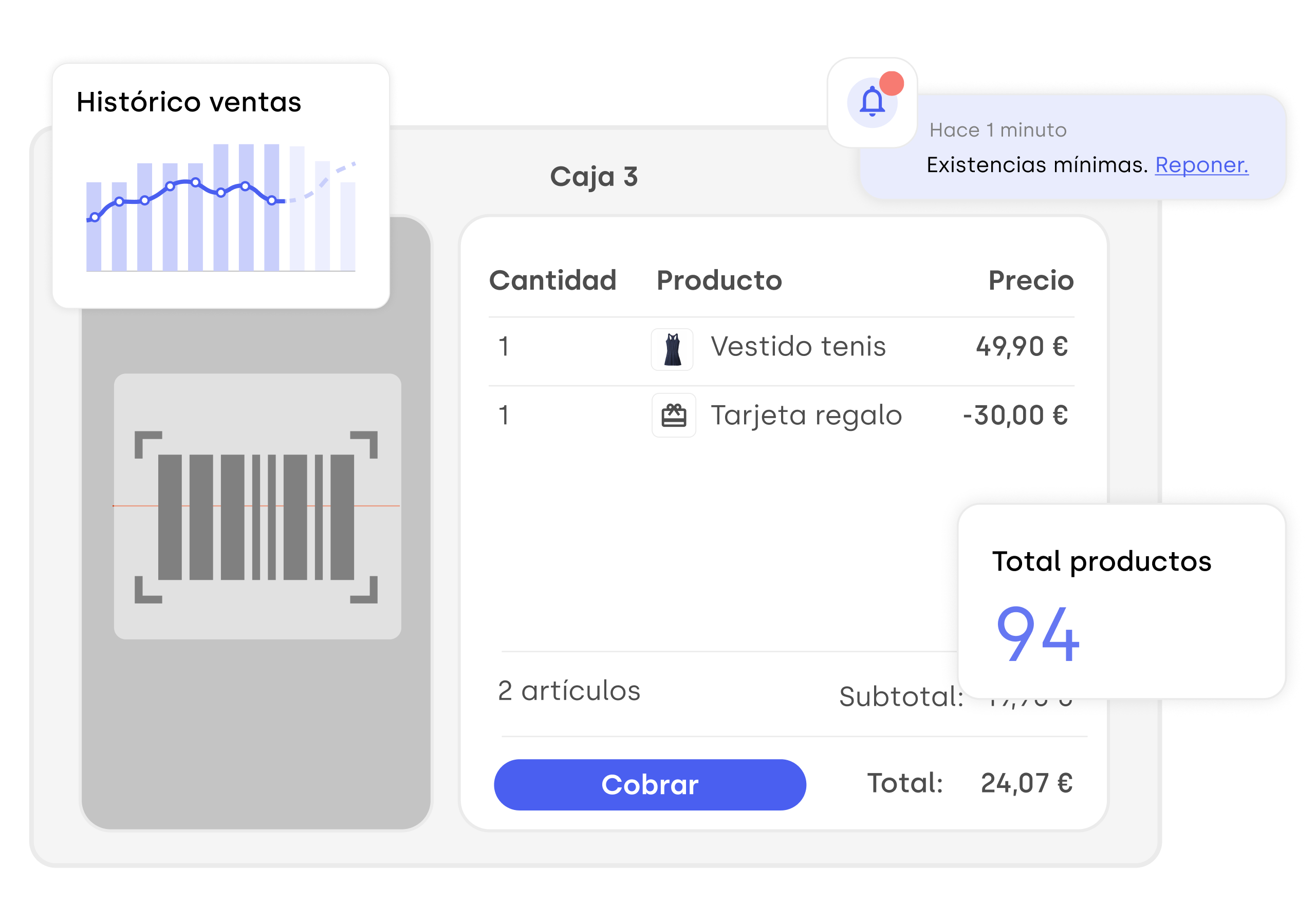Click the 'Histórico ventas' heading
This screenshot has width=1316, height=924.
(189, 103)
